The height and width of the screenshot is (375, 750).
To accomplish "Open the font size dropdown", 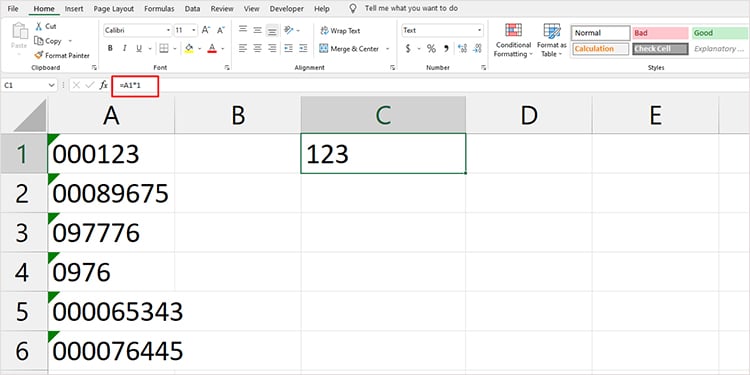I will click(x=194, y=30).
